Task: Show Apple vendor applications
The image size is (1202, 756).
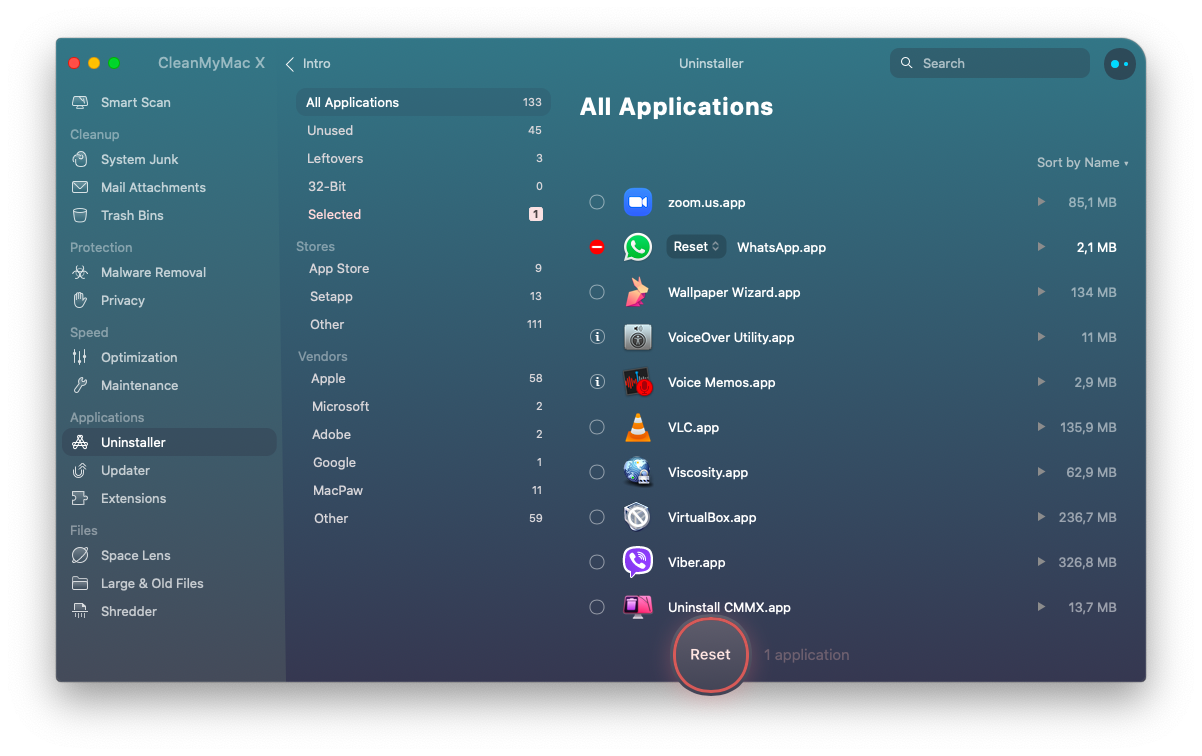Action: (x=424, y=378)
